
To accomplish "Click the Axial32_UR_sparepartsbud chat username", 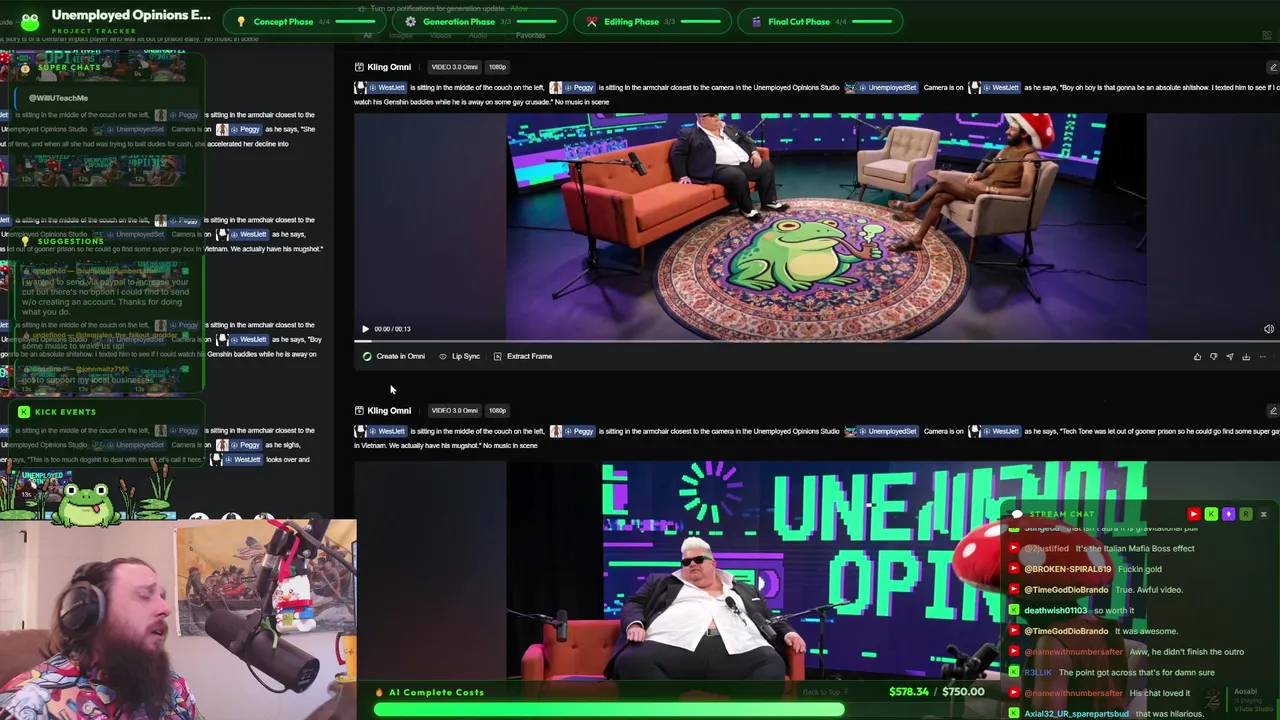I will pyautogui.click(x=1076, y=713).
